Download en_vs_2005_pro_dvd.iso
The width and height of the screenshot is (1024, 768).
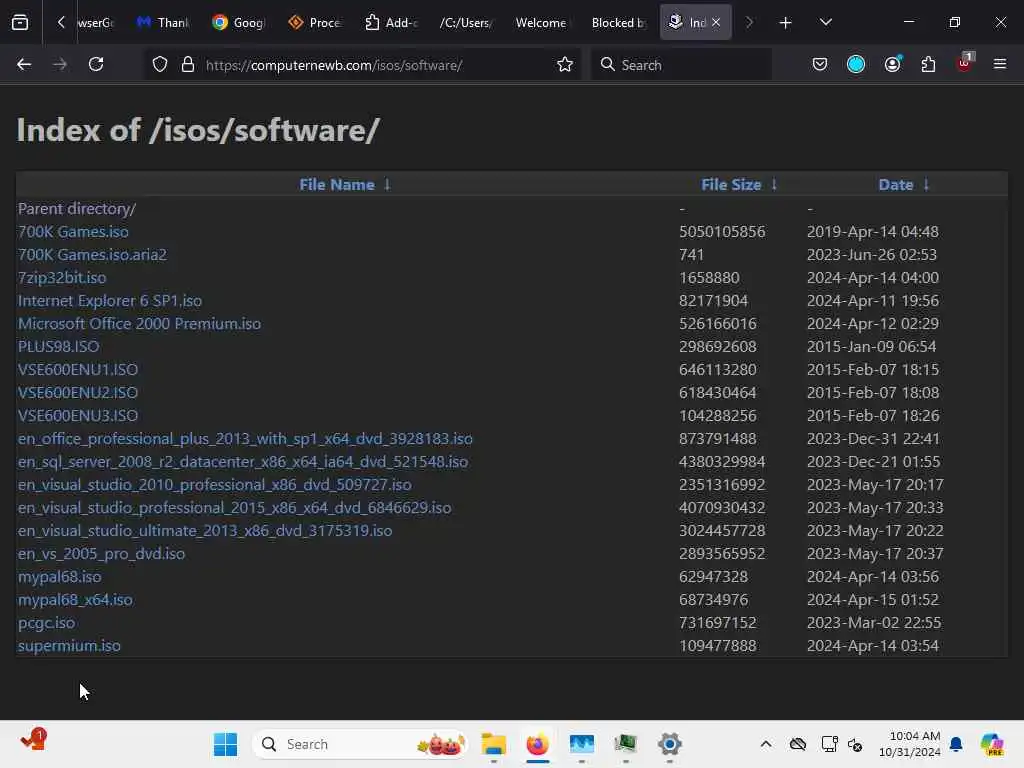click(101, 554)
